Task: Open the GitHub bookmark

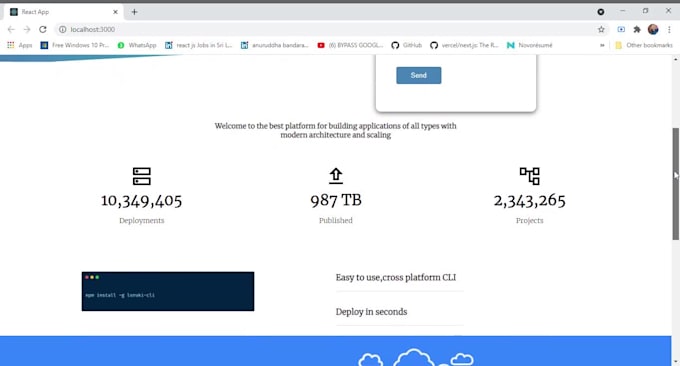Action: click(x=406, y=45)
